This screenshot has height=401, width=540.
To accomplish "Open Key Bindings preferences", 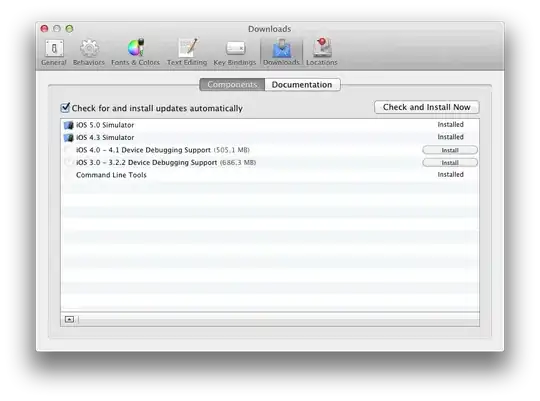I will click(x=235, y=52).
